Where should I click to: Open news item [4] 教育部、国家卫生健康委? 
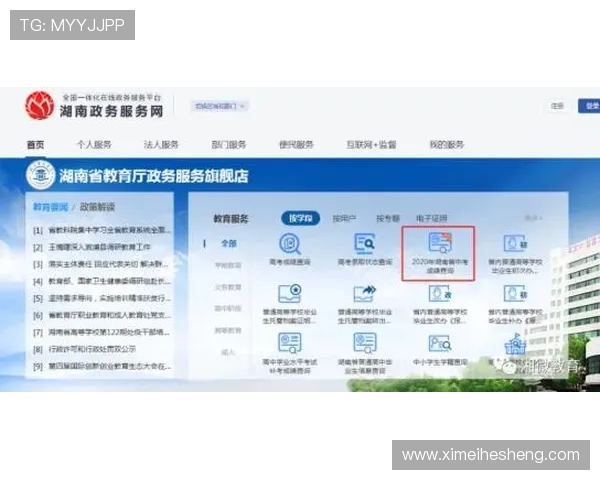(x=102, y=281)
